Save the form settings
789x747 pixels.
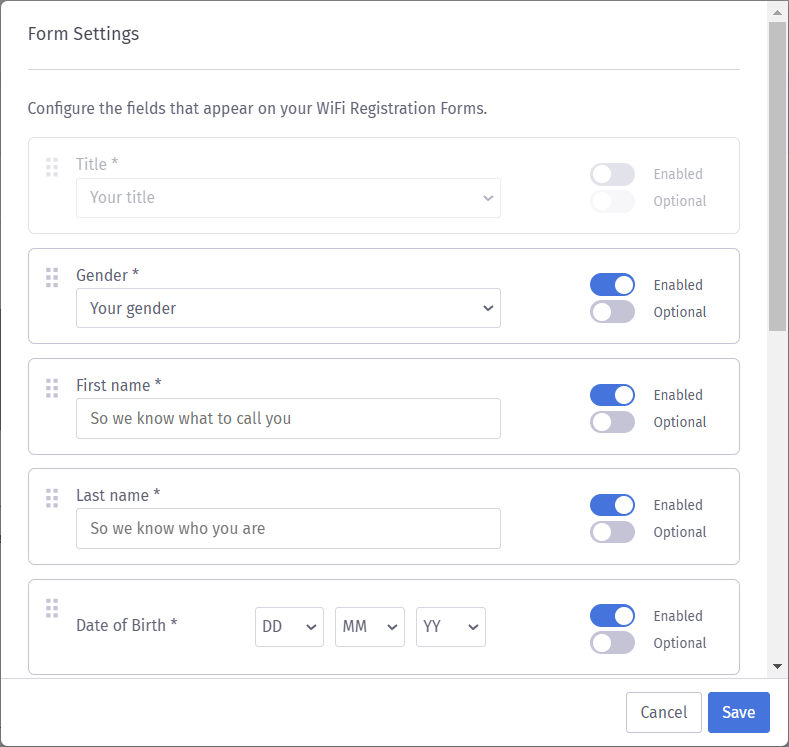[x=739, y=712]
